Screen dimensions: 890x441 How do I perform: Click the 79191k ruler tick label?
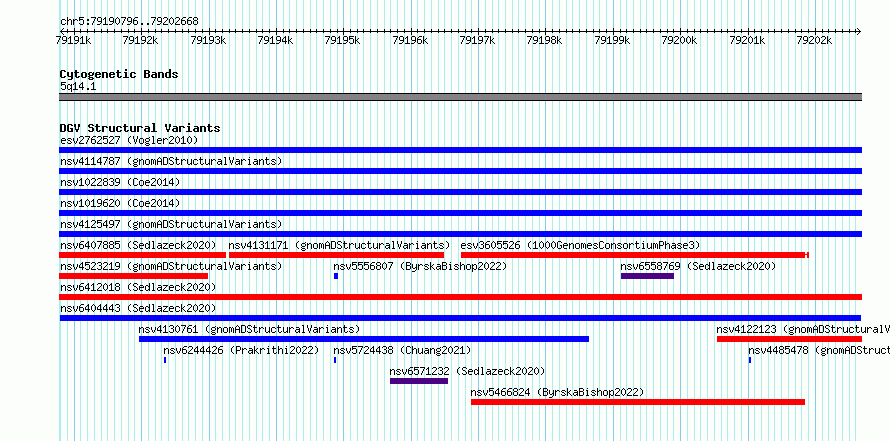pyautogui.click(x=74, y=40)
